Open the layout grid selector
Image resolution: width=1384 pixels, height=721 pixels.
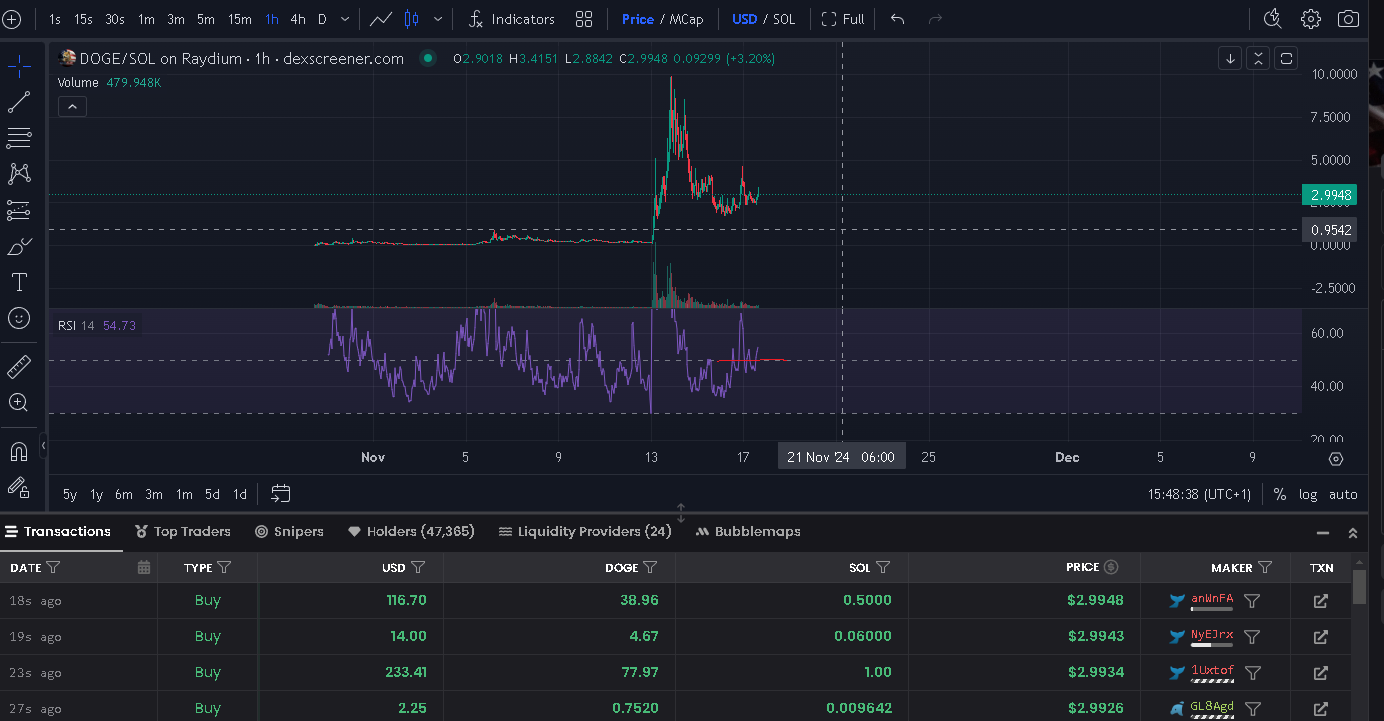click(584, 19)
